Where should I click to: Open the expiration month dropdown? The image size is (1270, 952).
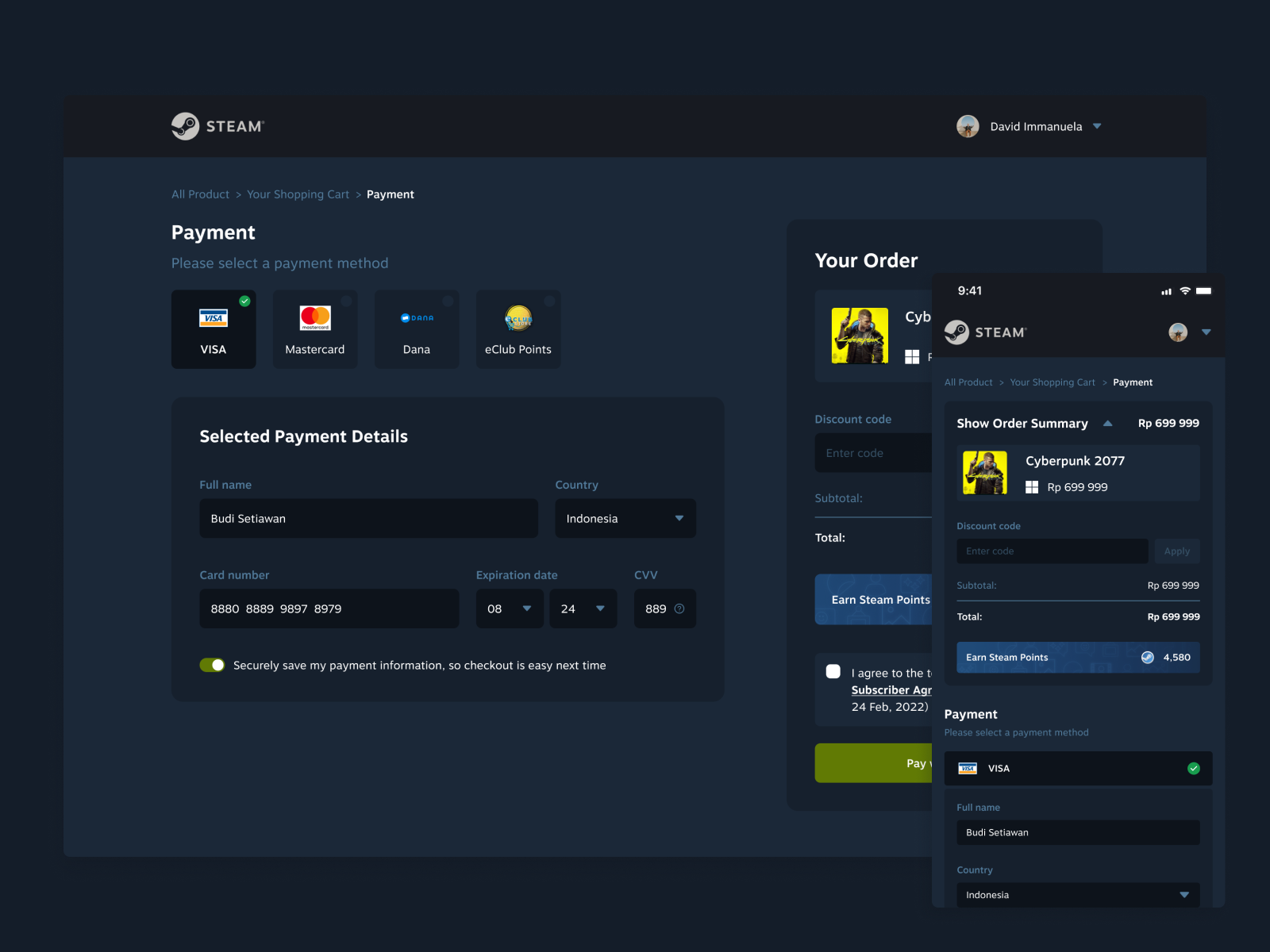point(509,608)
